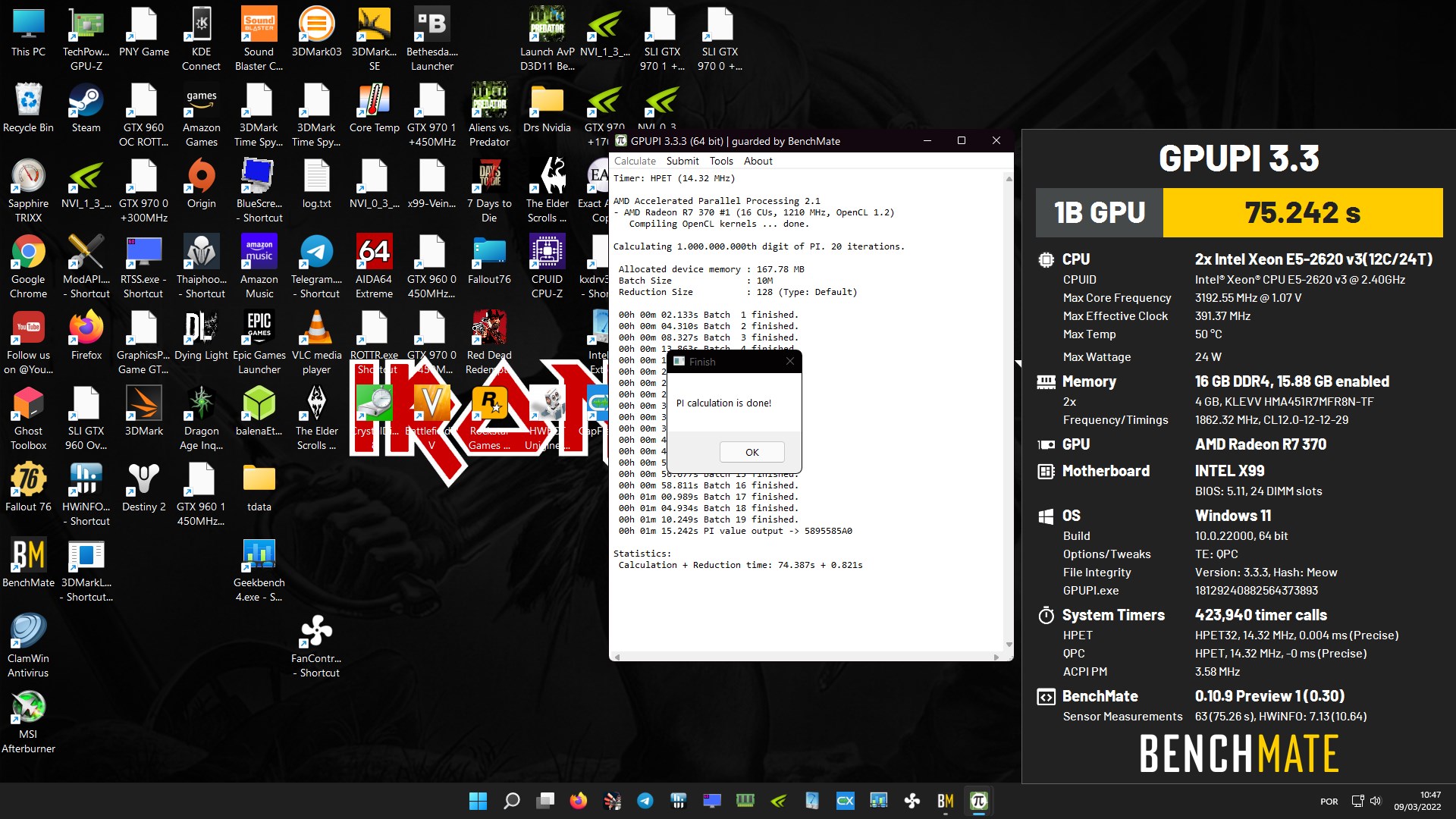Open the This PC desktop icon
The image size is (1456, 819).
(x=28, y=33)
